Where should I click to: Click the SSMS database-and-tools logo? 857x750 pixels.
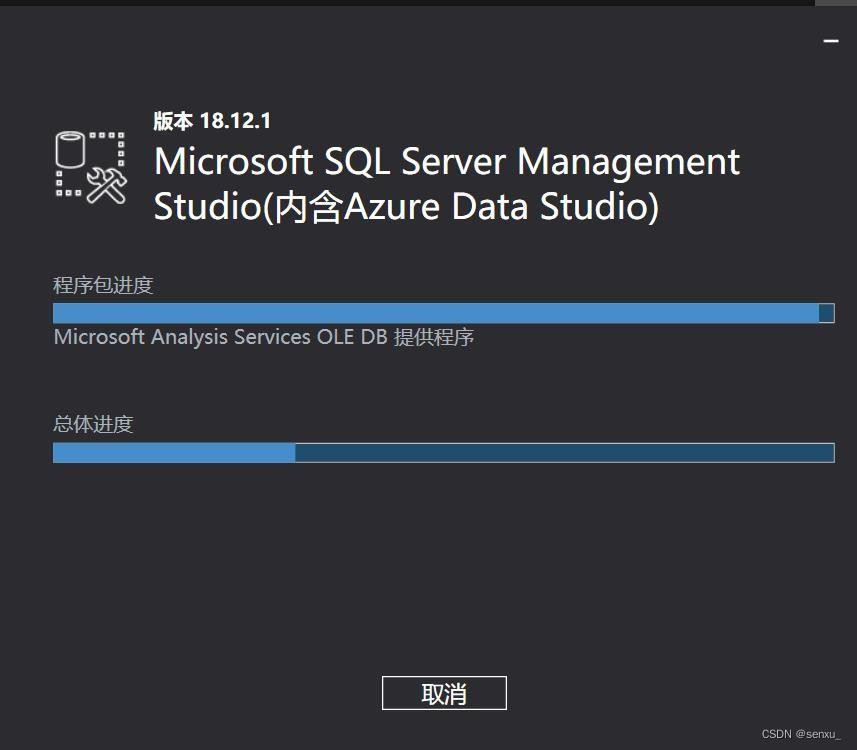90,167
